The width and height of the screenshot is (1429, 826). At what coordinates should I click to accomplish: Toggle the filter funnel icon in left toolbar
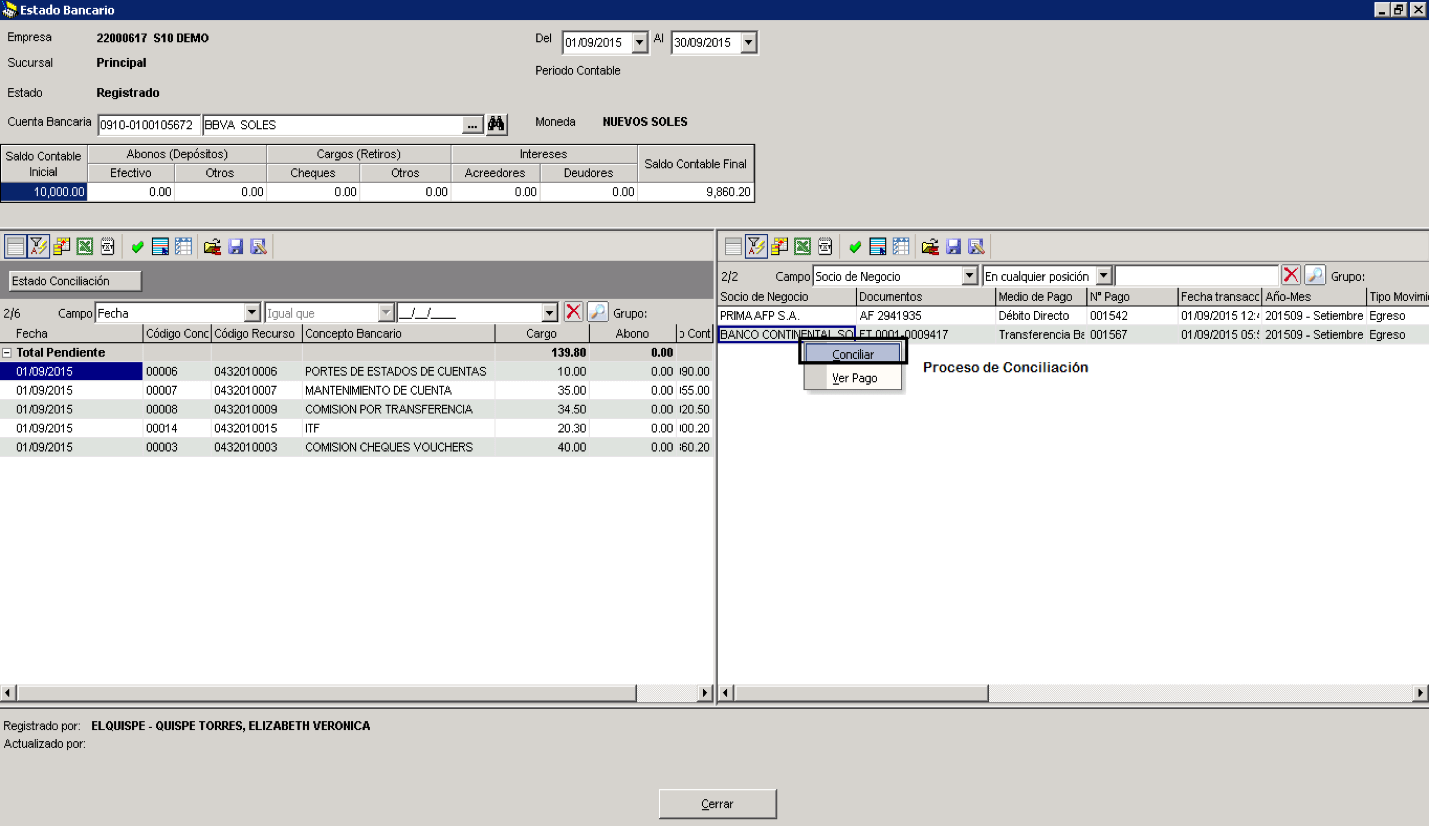[x=38, y=246]
